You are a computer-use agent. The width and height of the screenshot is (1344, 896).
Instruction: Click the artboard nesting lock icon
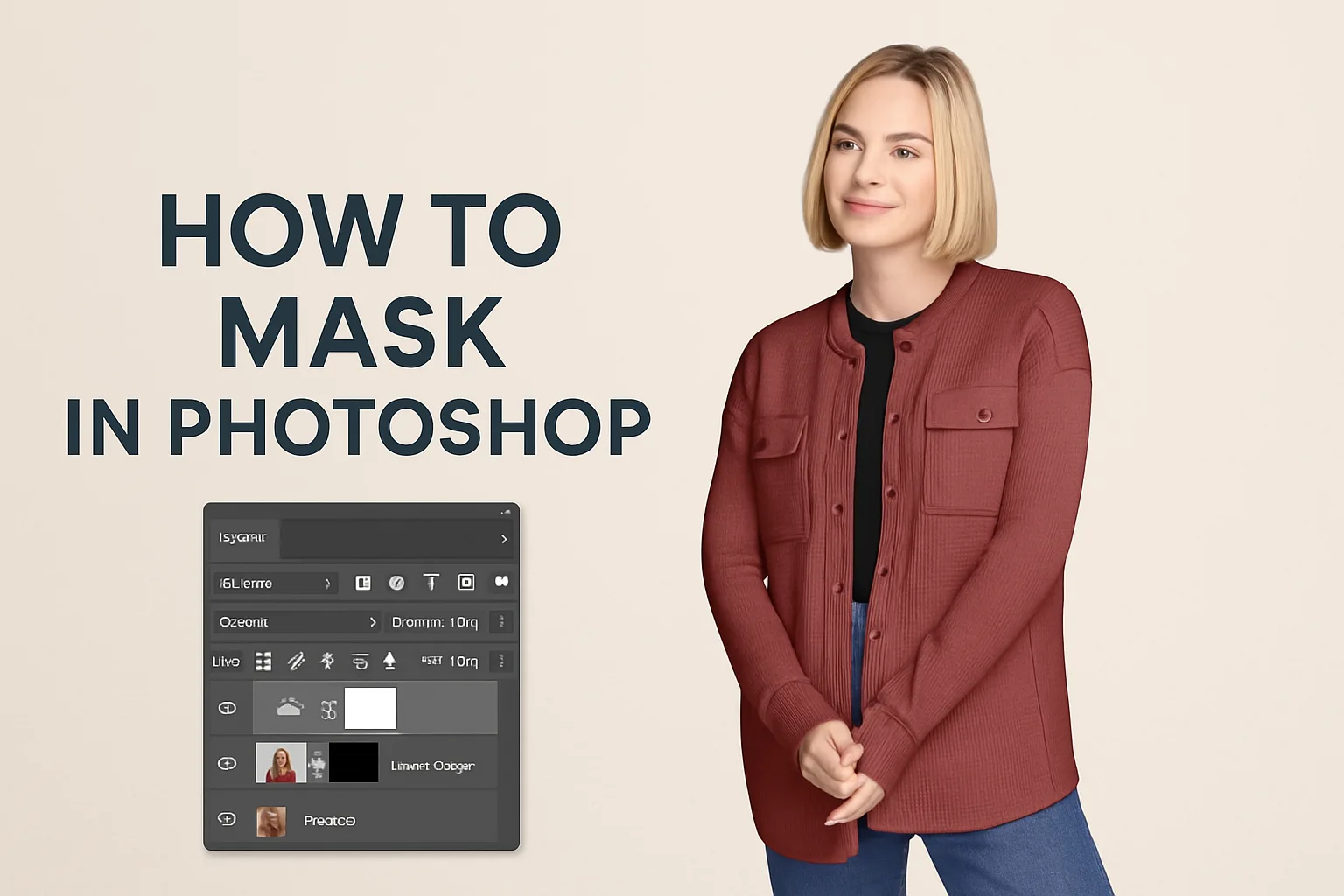pyautogui.click(x=360, y=661)
